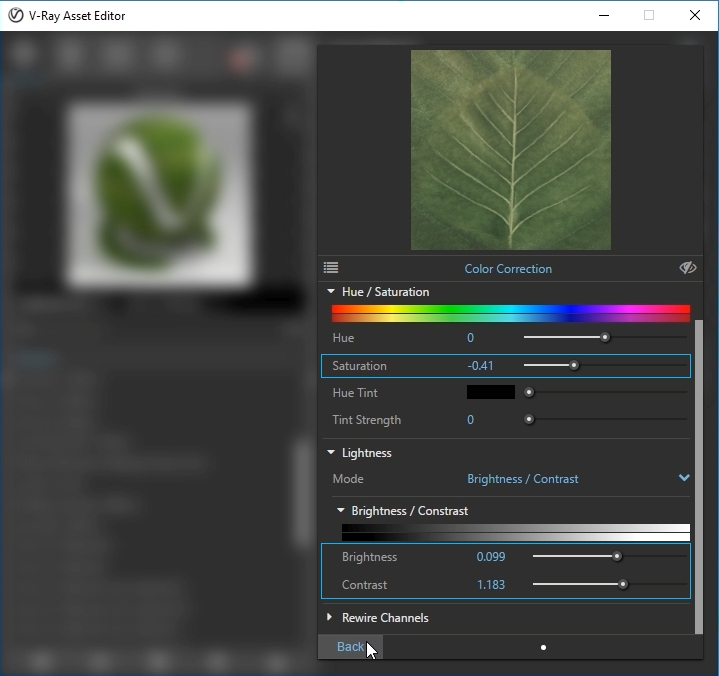This screenshot has height=676, width=719.
Task: Collapse the Brightness / Constrast subsection
Action: (341, 511)
